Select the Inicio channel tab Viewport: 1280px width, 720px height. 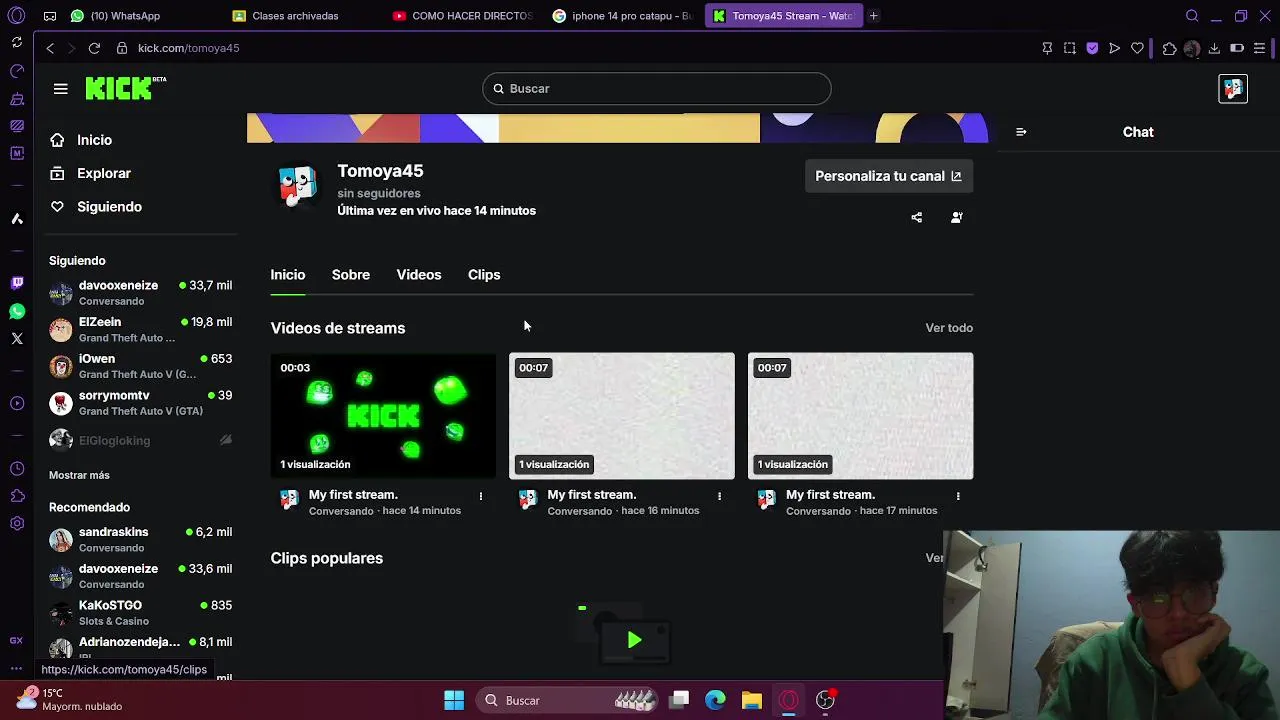[x=288, y=275]
